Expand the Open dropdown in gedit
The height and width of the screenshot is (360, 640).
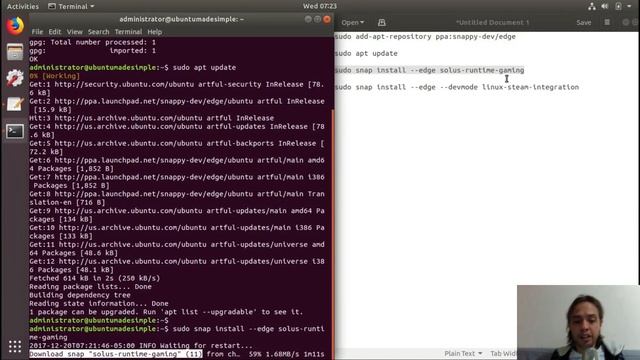pos(353,22)
